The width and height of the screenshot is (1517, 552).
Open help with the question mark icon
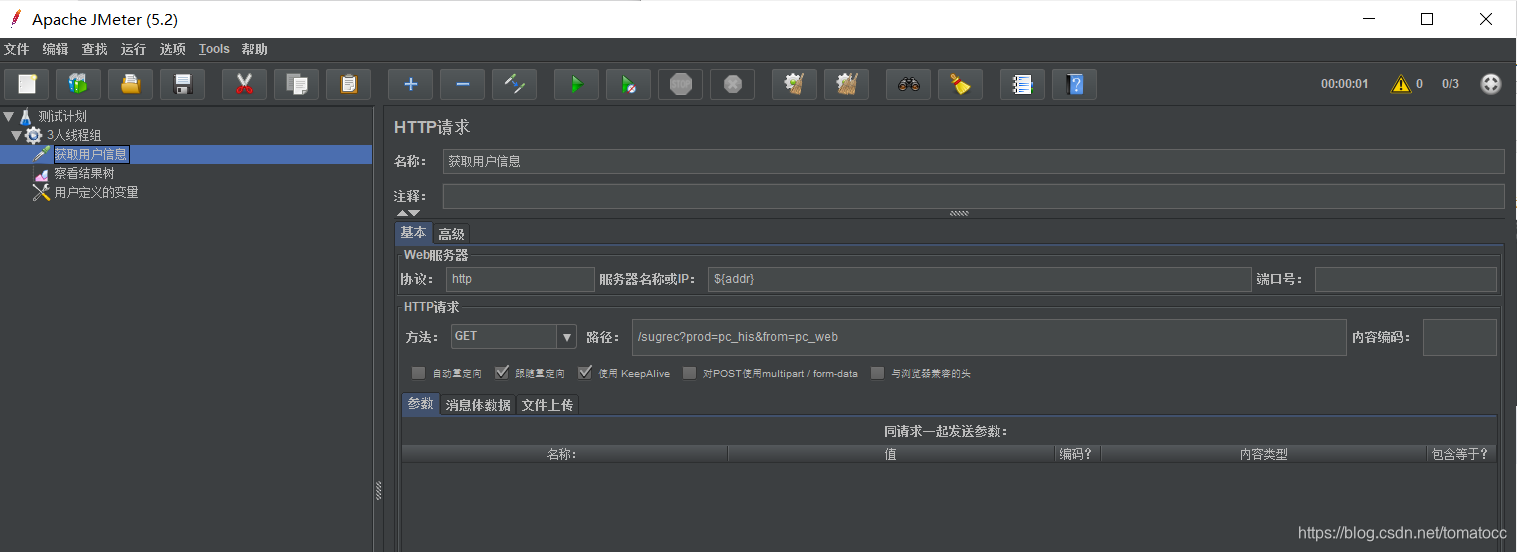[1074, 84]
